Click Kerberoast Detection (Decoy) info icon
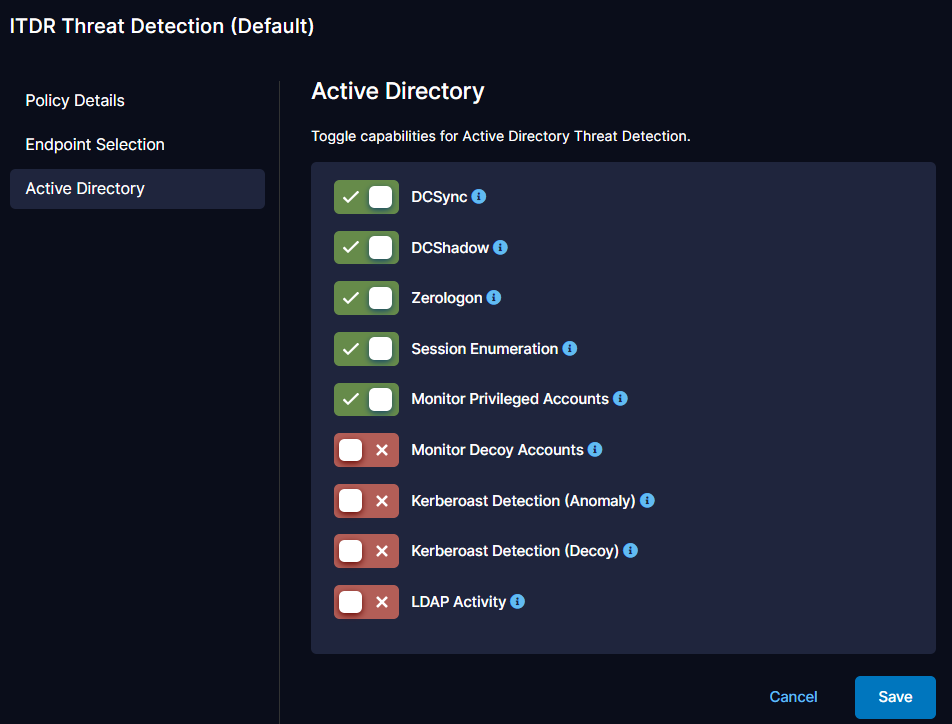This screenshot has height=724, width=952. 630,551
